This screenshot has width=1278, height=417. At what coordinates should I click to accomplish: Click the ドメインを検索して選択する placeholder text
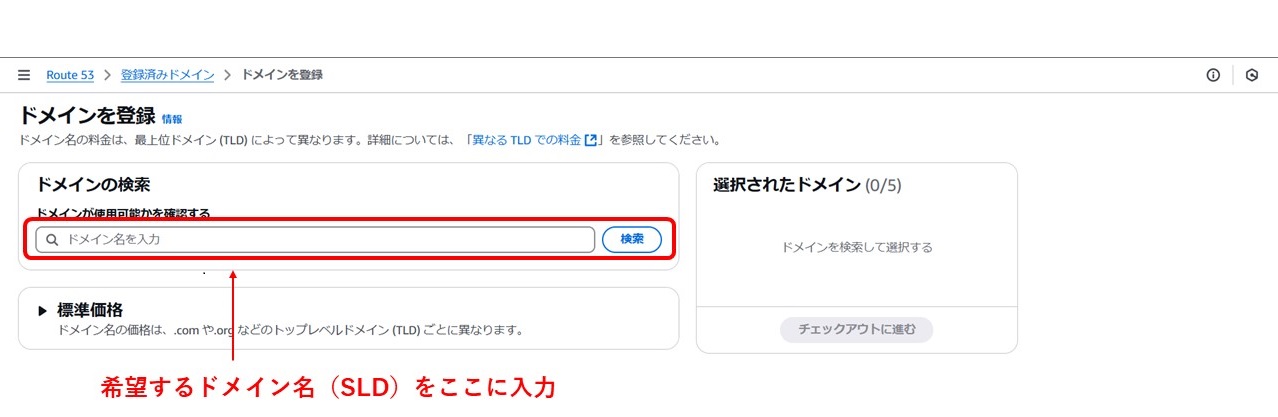856,247
